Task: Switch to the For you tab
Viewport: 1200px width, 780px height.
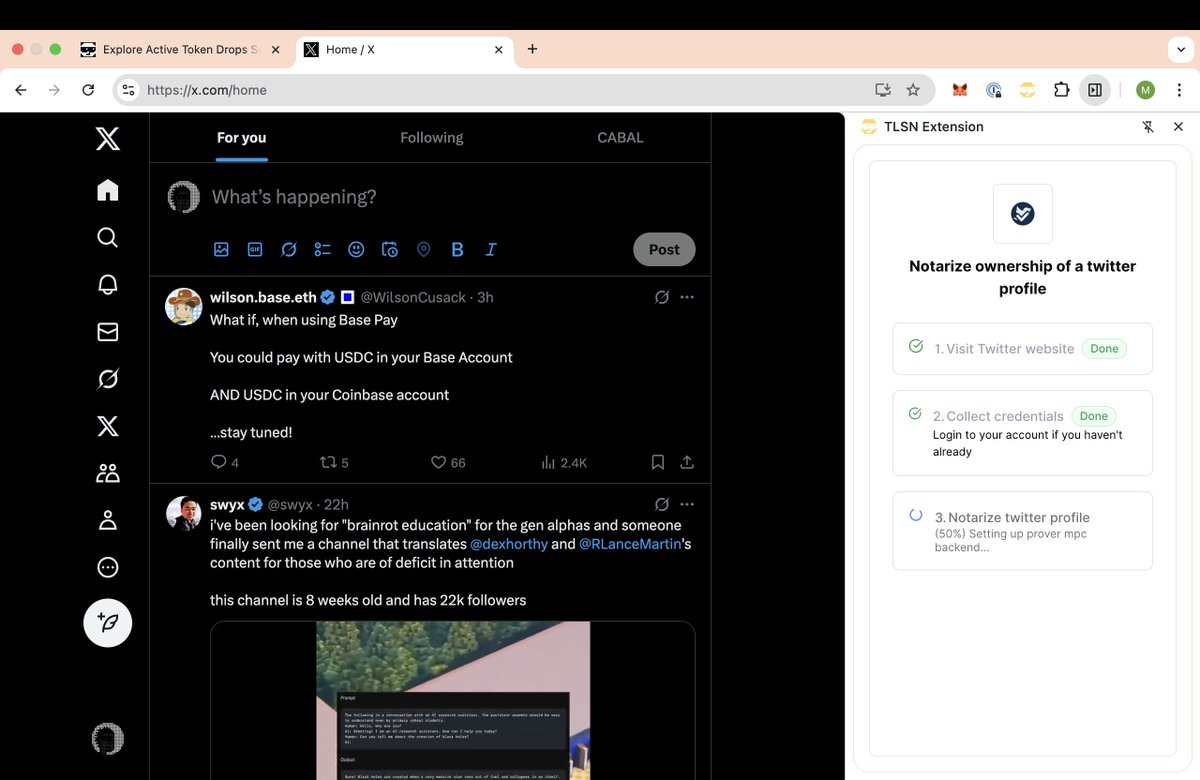Action: click(242, 137)
